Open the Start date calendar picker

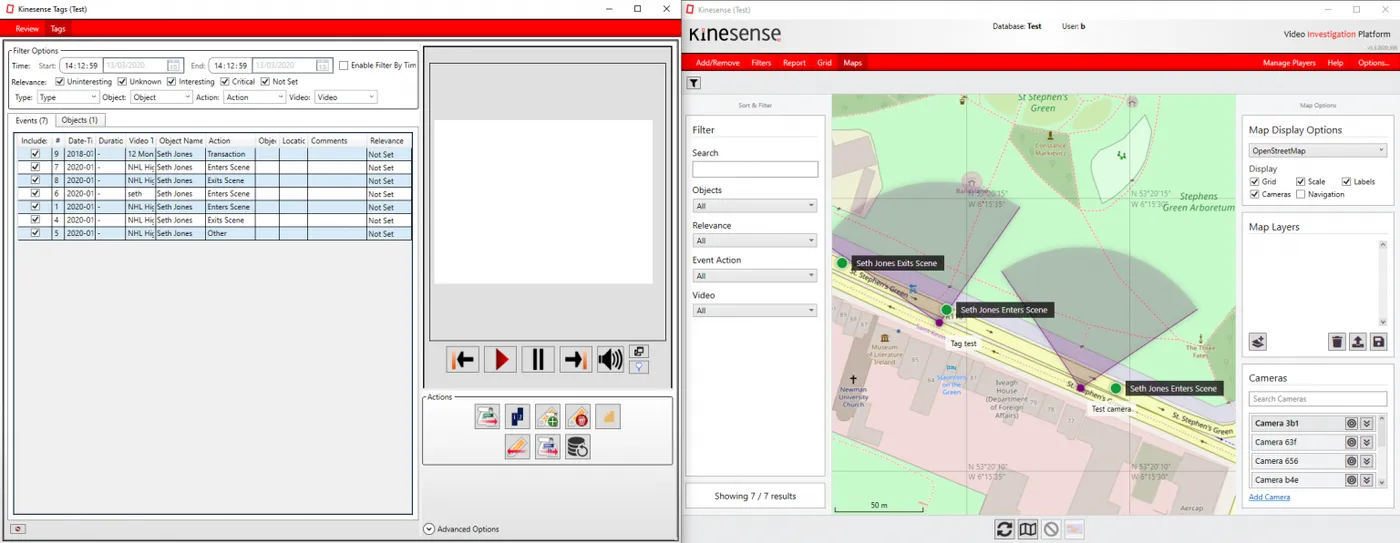click(x=174, y=66)
